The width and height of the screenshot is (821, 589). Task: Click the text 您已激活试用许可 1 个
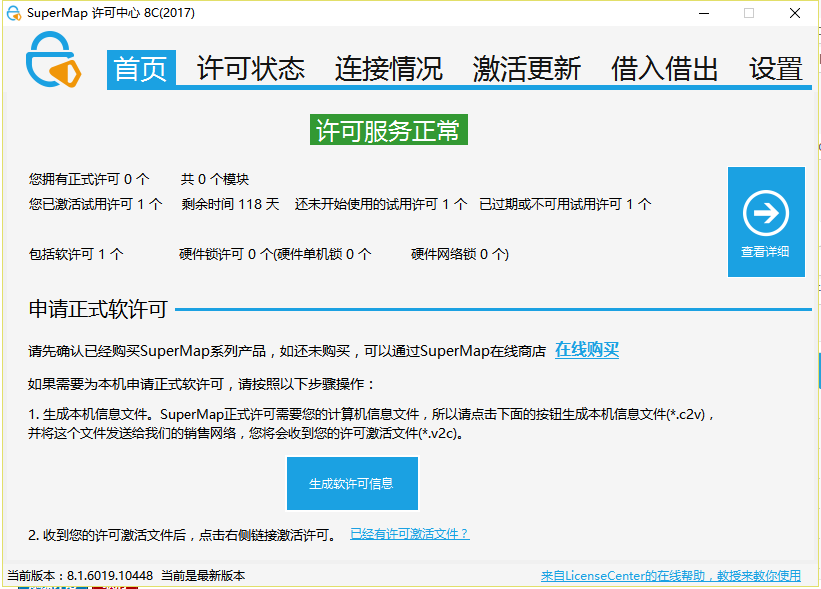(x=95, y=204)
